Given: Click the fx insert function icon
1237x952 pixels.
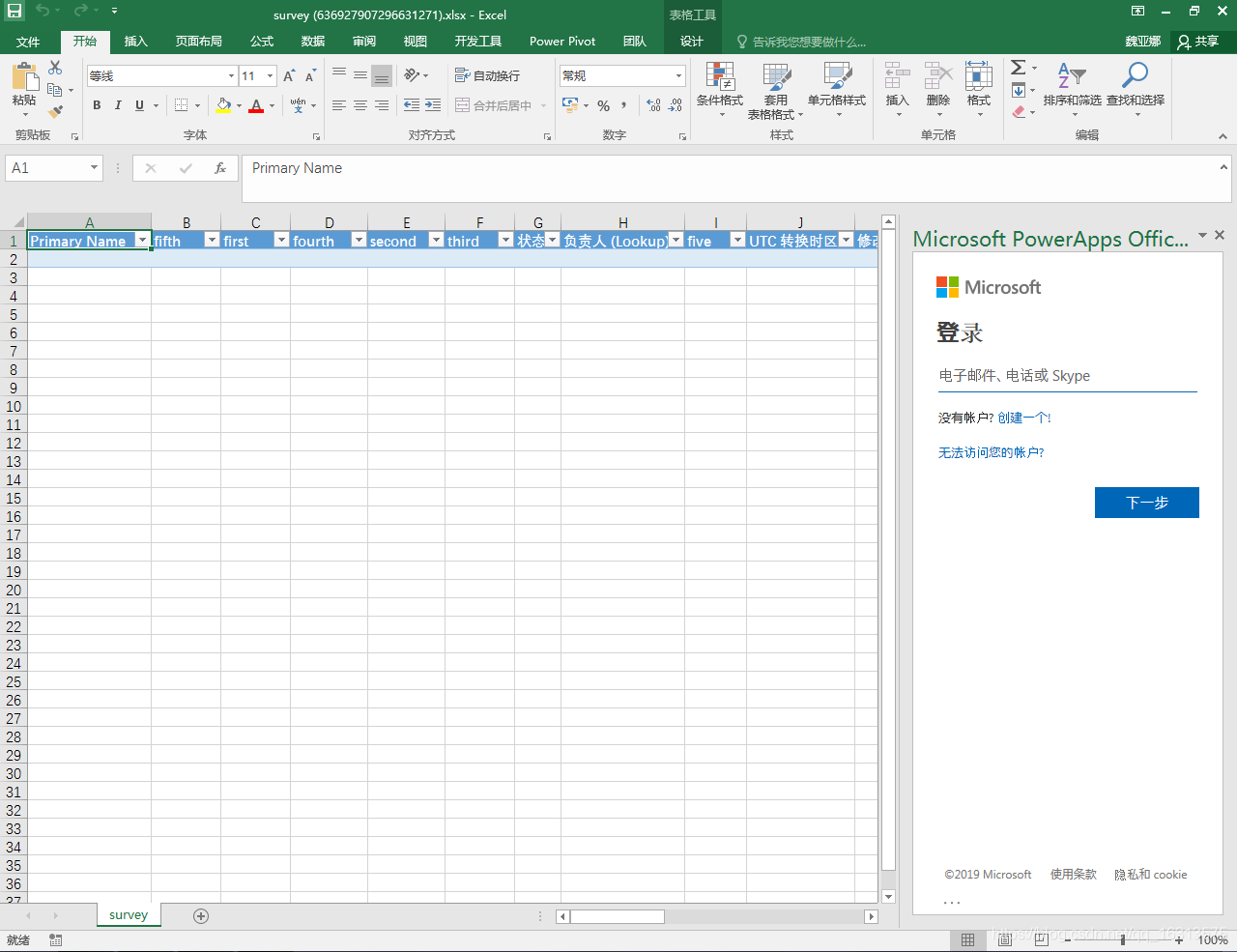Looking at the screenshot, I should click(x=220, y=168).
